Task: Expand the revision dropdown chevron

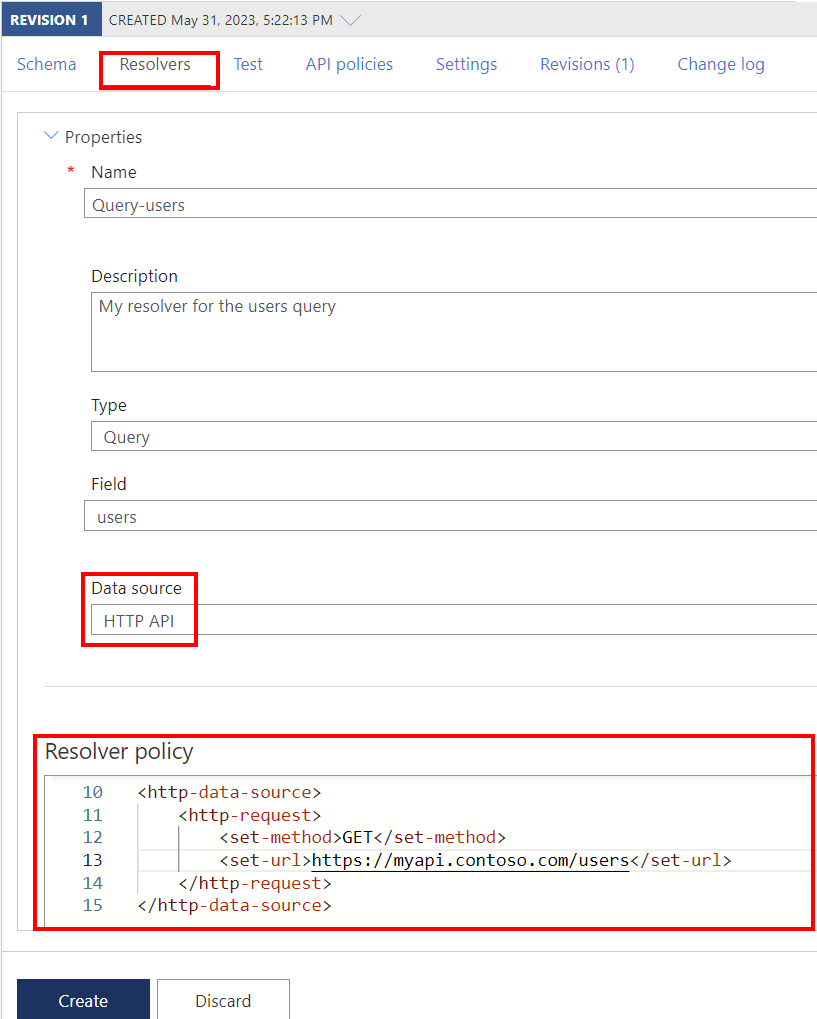Action: (350, 20)
